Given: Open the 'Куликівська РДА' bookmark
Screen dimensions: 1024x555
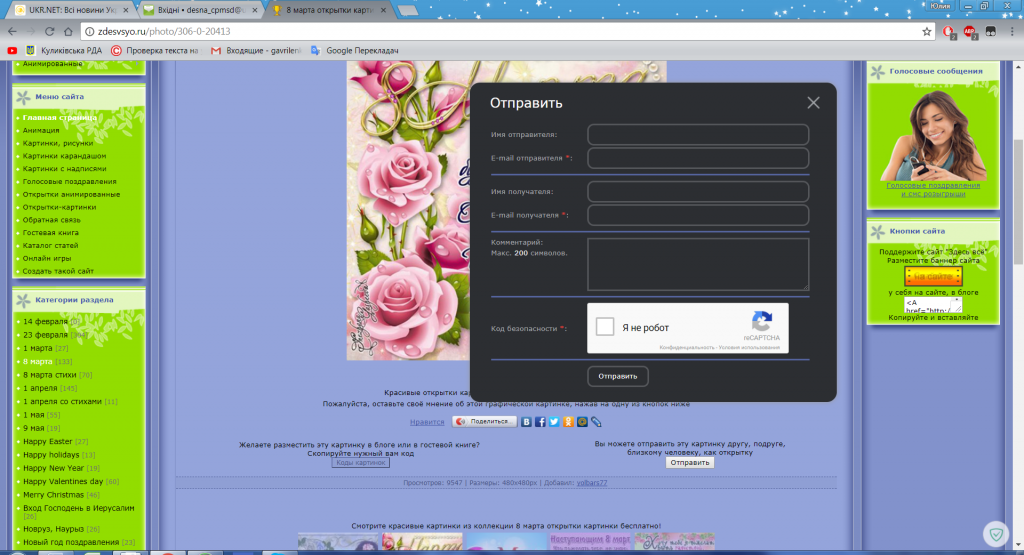Looking at the screenshot, I should [64, 50].
